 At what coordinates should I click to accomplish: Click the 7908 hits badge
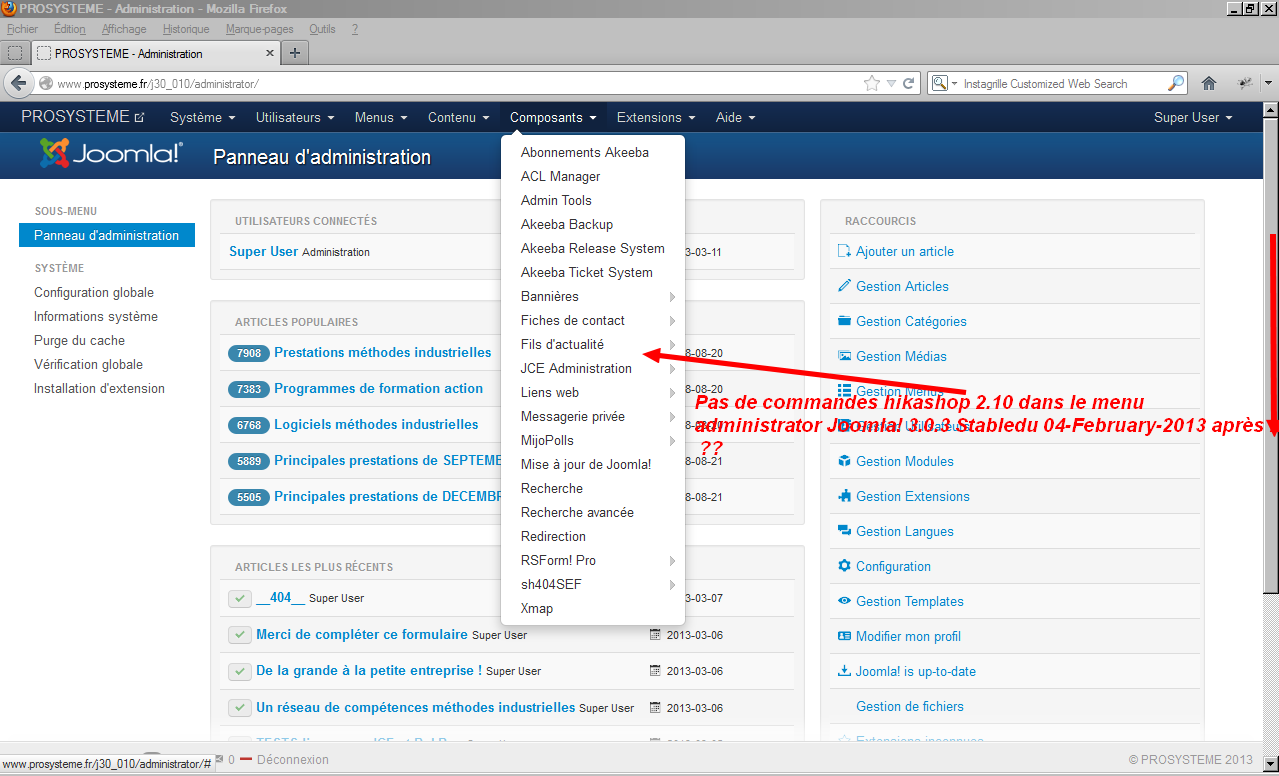point(249,353)
